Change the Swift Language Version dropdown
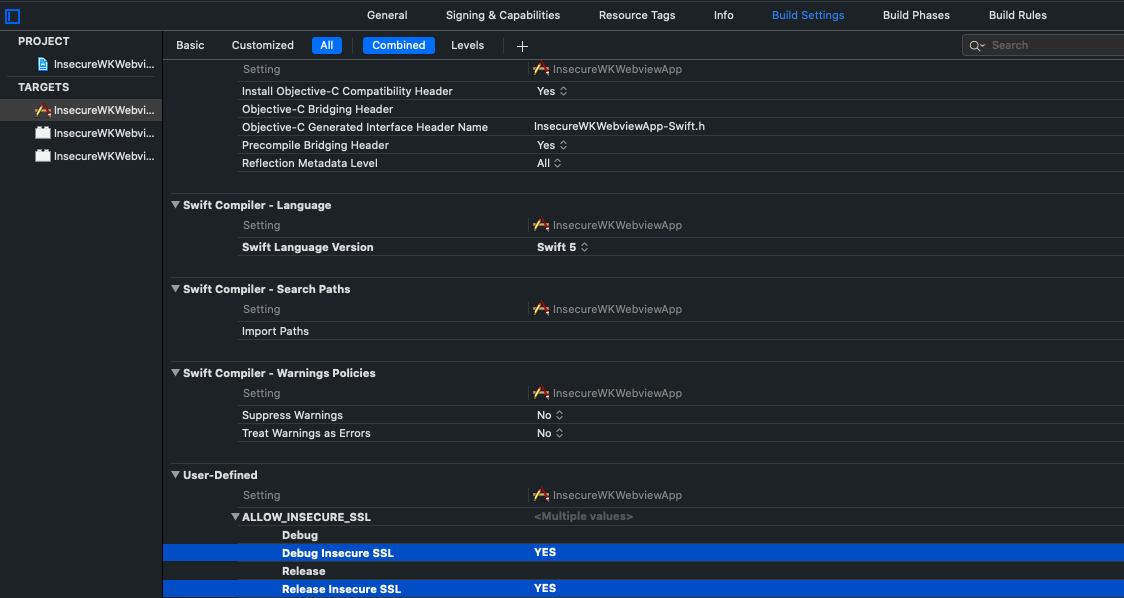This screenshot has height=598, width=1124. coord(563,247)
